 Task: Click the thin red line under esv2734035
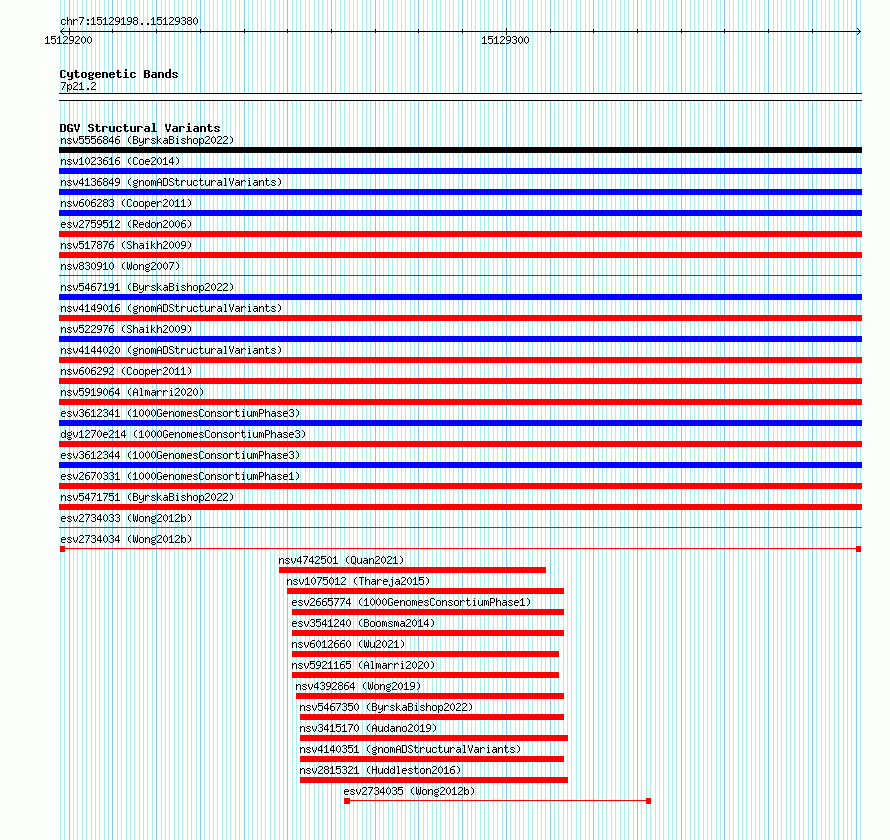click(x=498, y=801)
